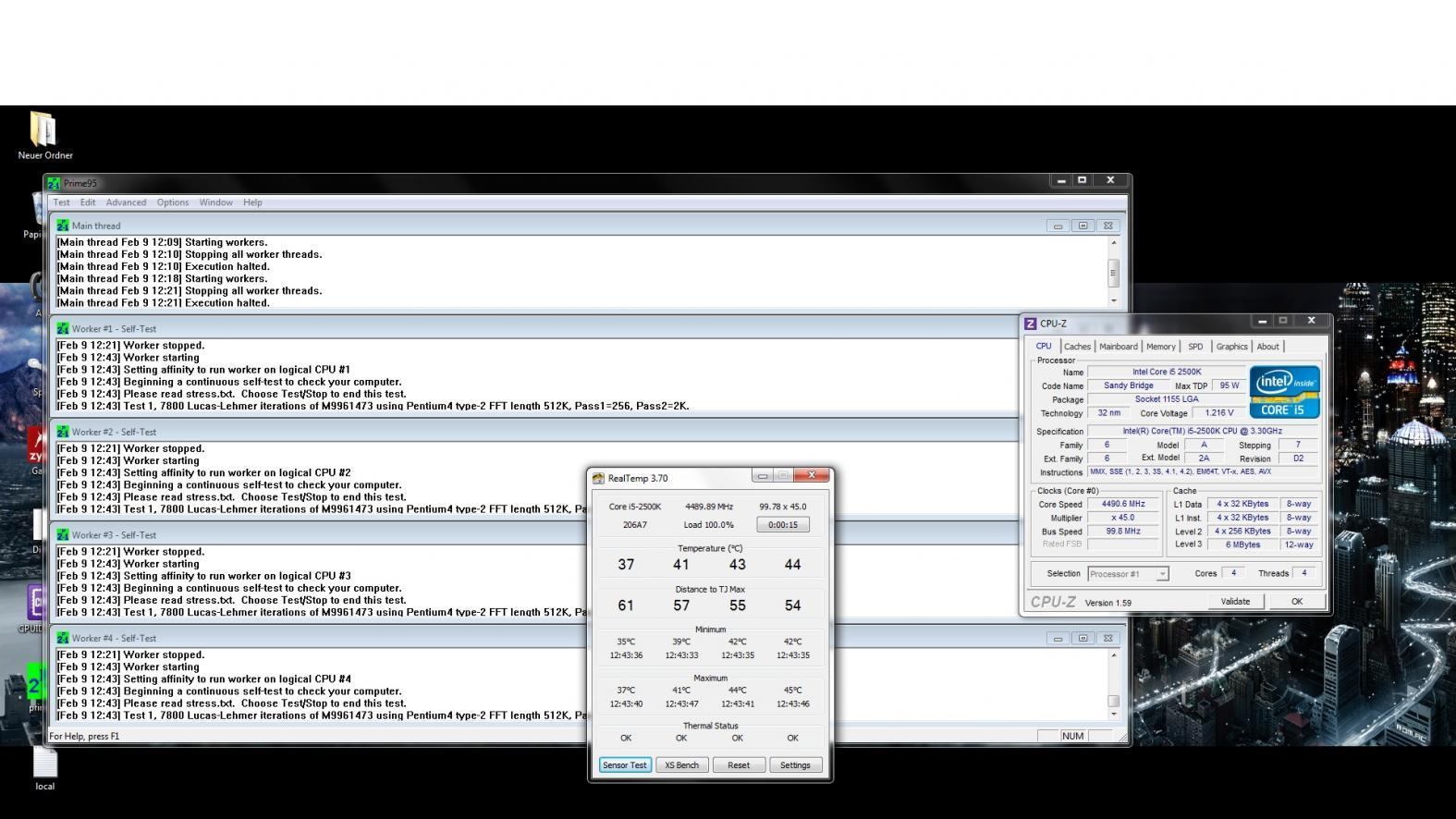Click the 4489.89 MHz reading in RealTemp
Viewport: 1456px width, 819px height.
pyautogui.click(x=708, y=507)
